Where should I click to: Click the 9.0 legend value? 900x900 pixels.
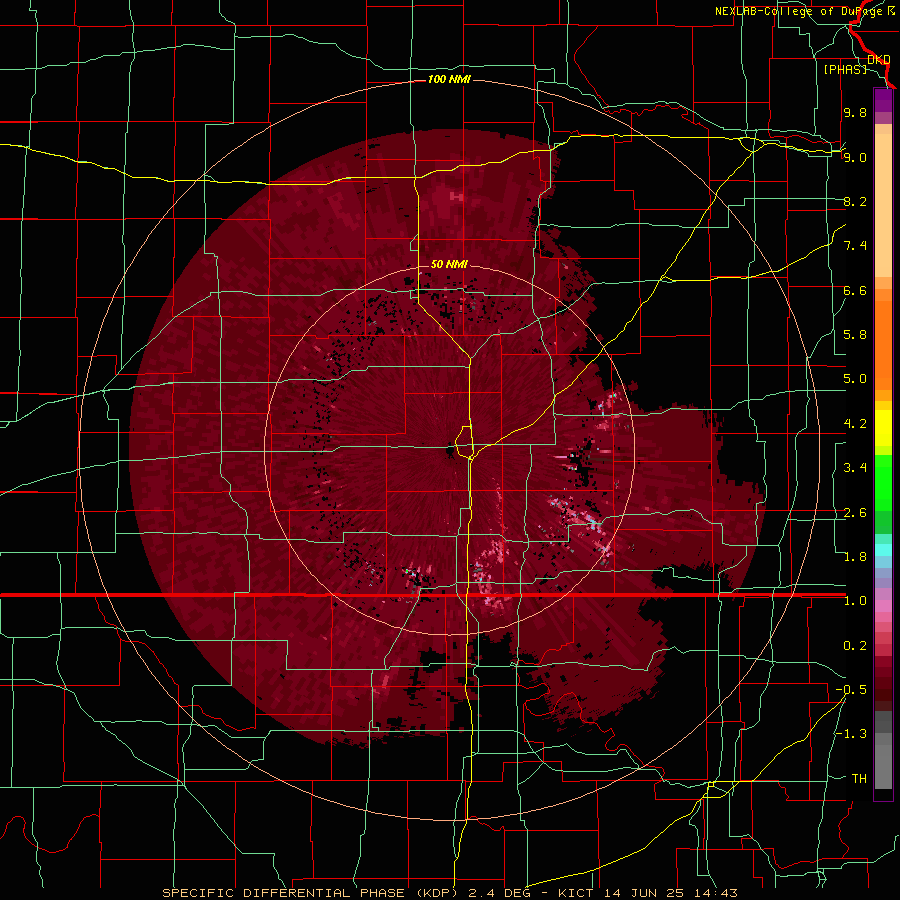click(x=855, y=157)
